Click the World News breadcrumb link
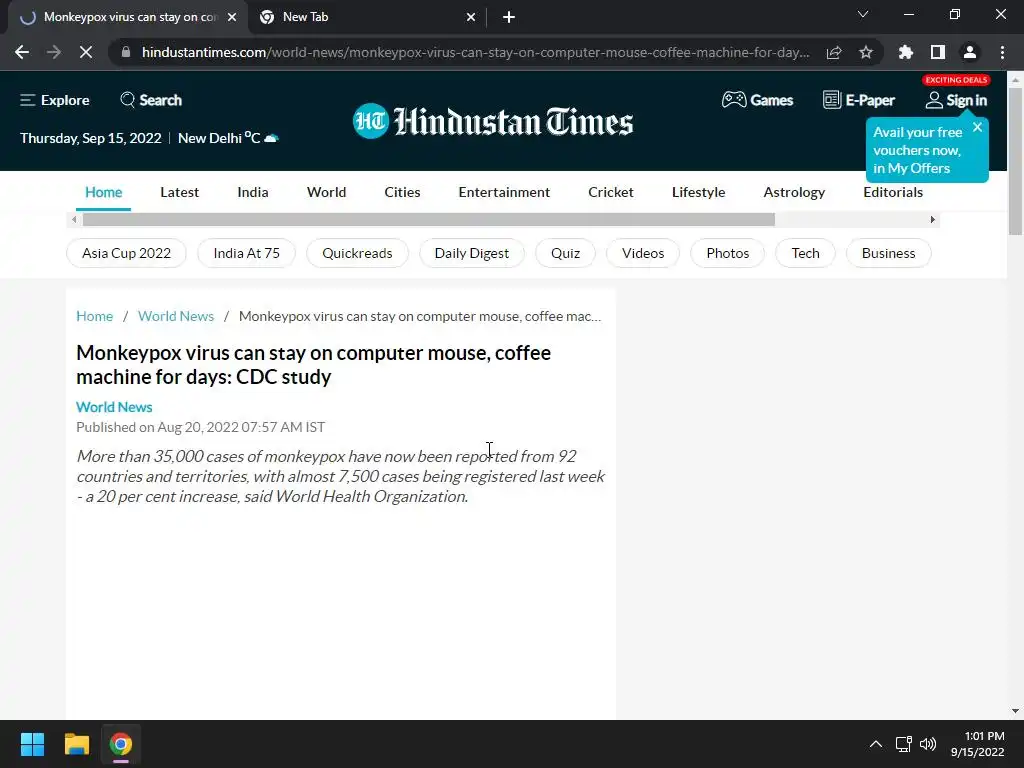1024x768 pixels. coord(176,316)
